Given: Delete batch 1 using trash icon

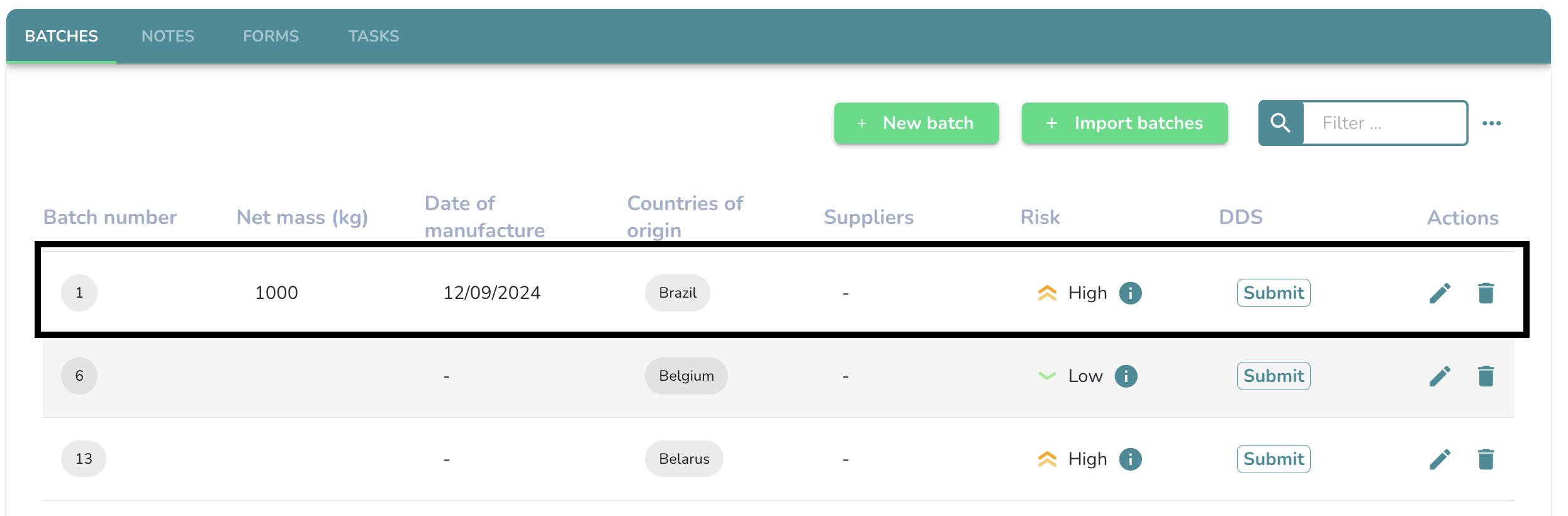Looking at the screenshot, I should 1486,293.
